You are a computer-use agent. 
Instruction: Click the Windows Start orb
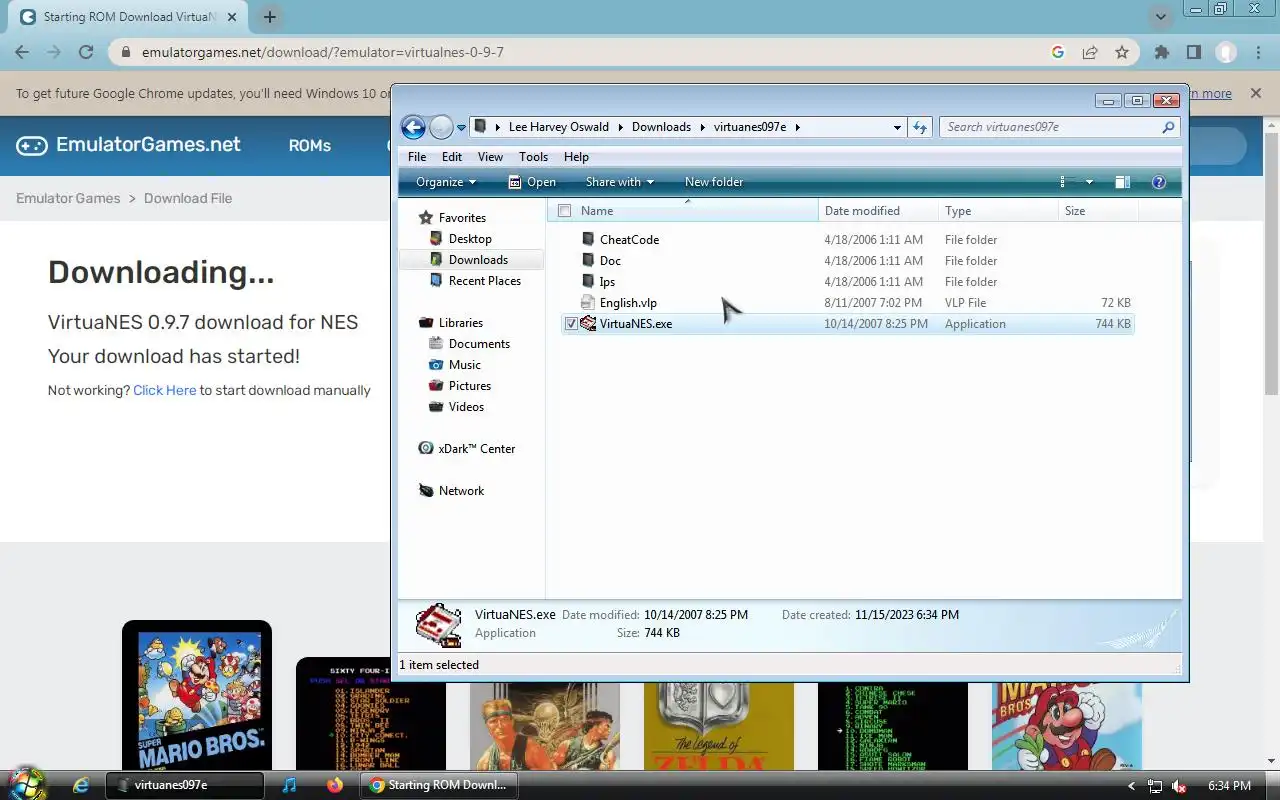(27, 784)
